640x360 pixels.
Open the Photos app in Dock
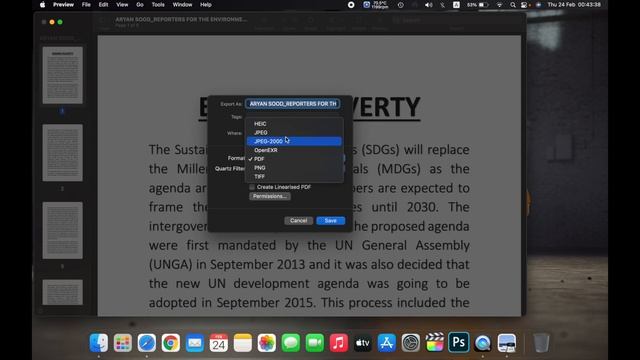pos(267,343)
